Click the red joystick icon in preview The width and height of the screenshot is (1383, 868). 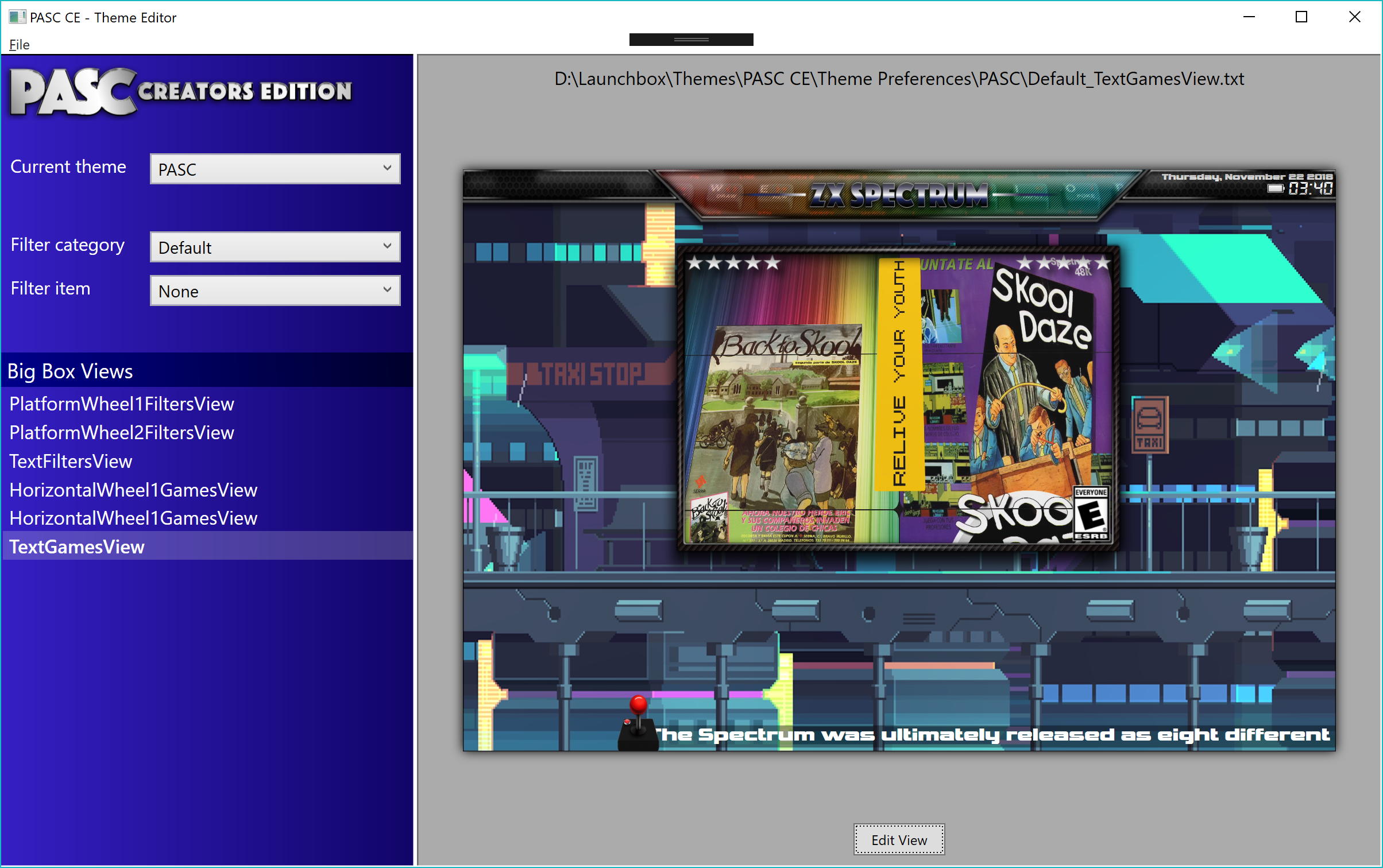(637, 723)
